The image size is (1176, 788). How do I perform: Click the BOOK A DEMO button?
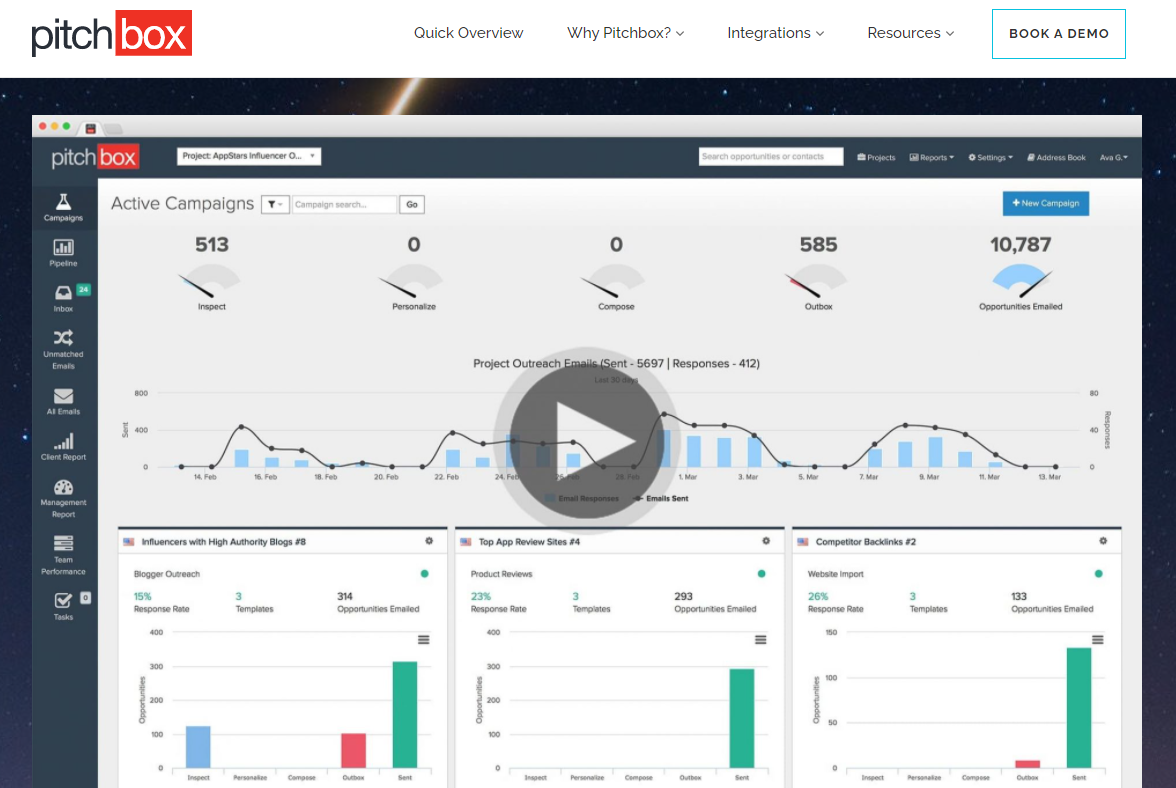1058,34
